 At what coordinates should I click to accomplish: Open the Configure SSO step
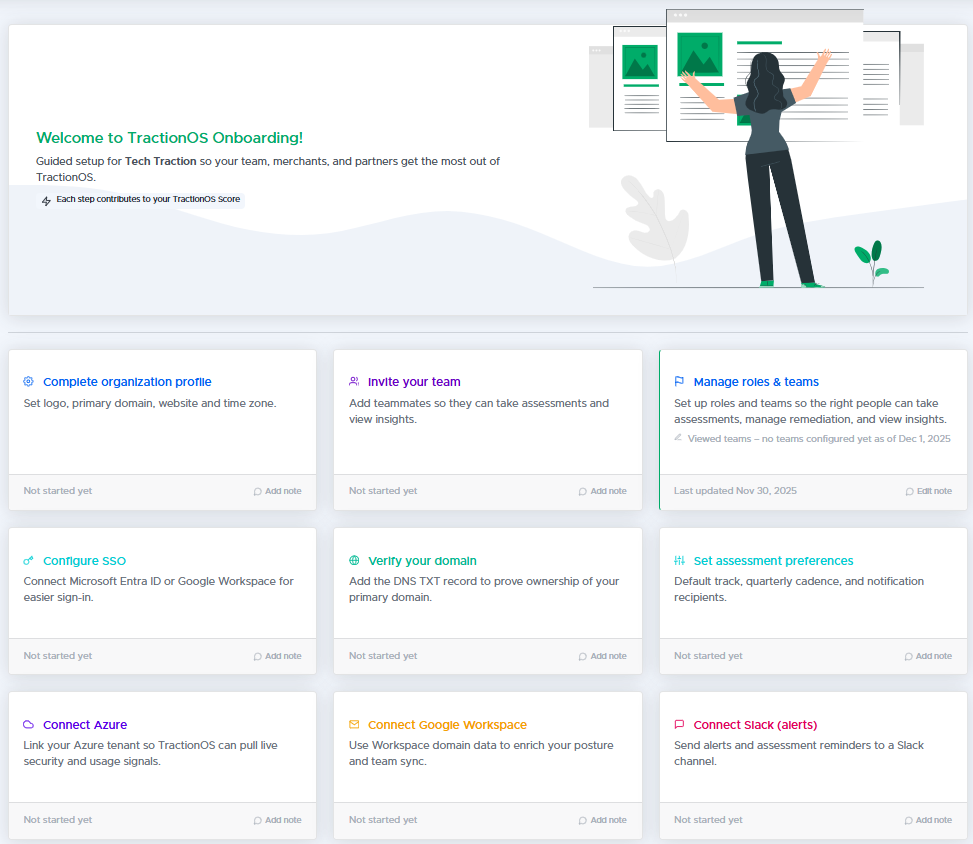pos(85,561)
